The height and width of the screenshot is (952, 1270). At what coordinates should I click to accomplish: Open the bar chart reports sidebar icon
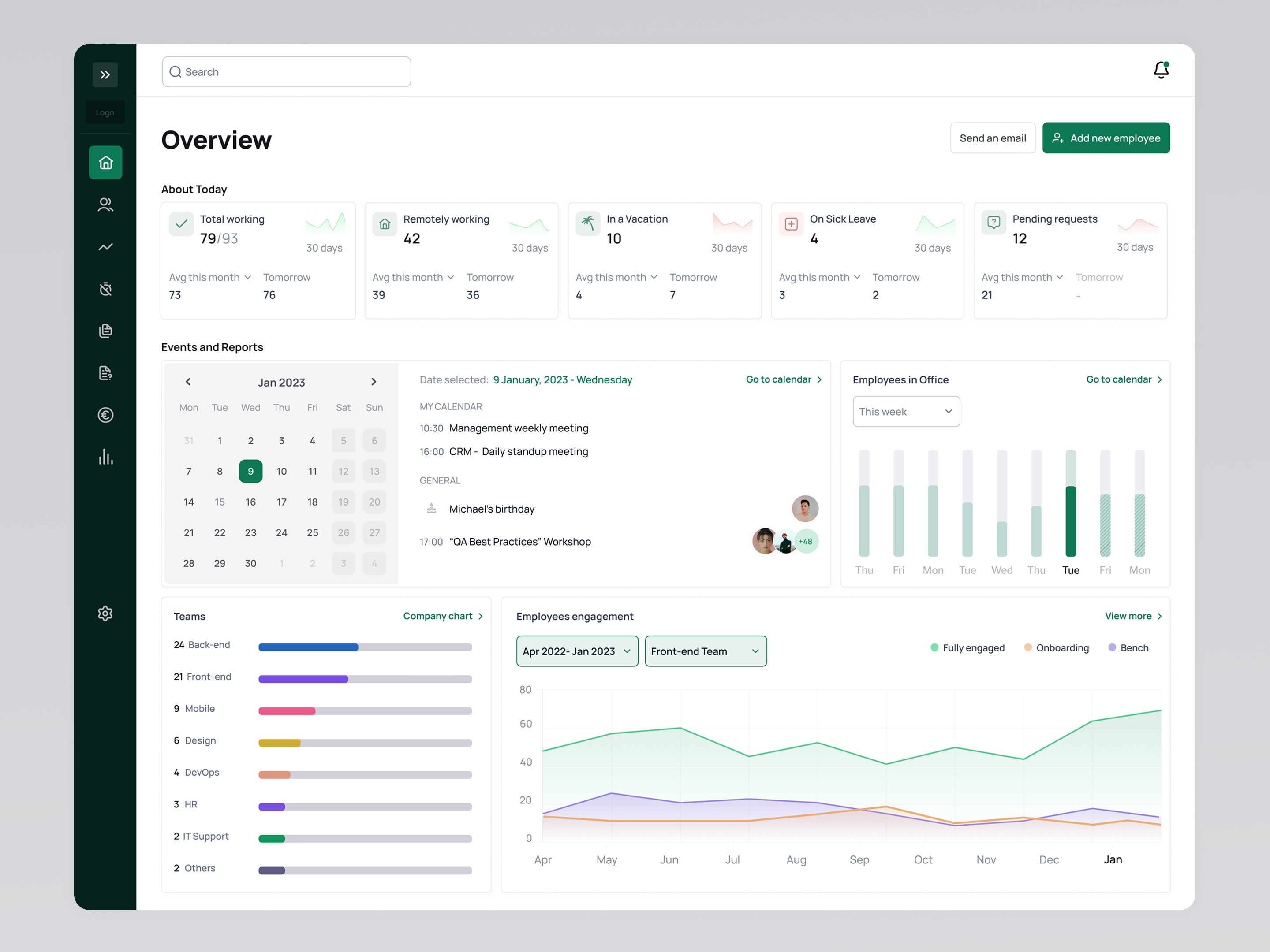[x=105, y=457]
